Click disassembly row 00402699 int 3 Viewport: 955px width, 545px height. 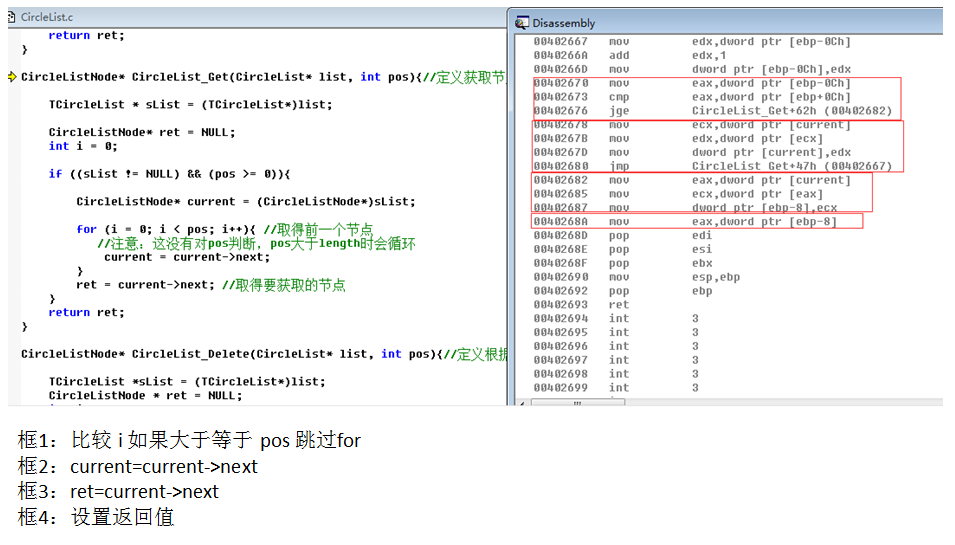point(616,388)
